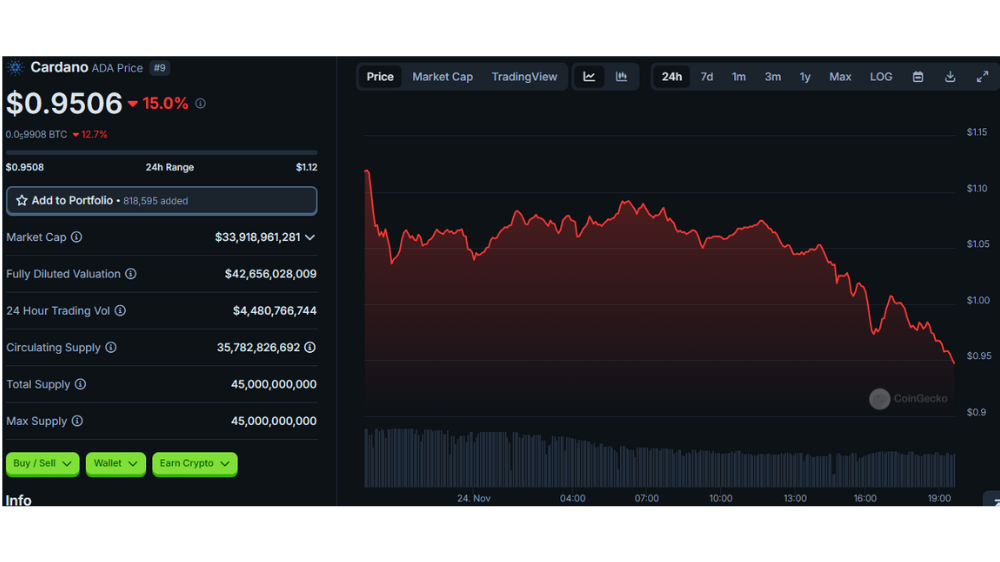Download the chart data
The width and height of the screenshot is (1000, 562).
pyautogui.click(x=950, y=77)
